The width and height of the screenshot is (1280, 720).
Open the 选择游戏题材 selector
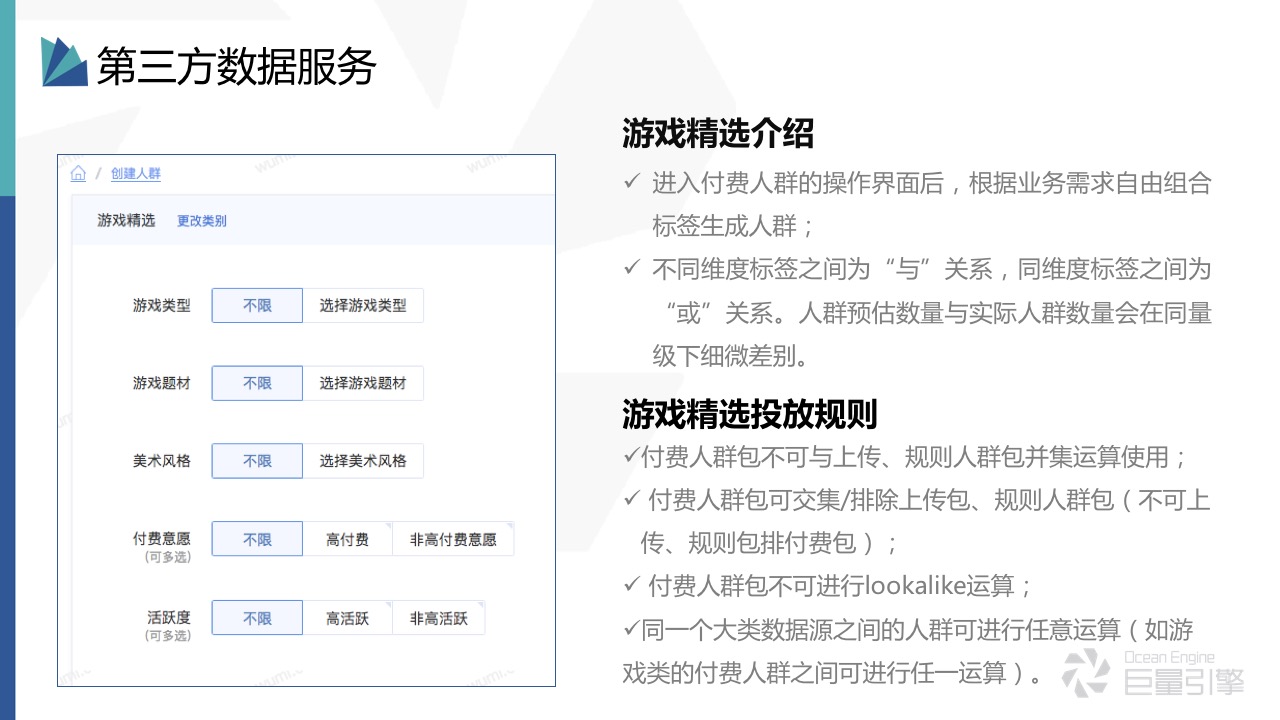coord(365,383)
